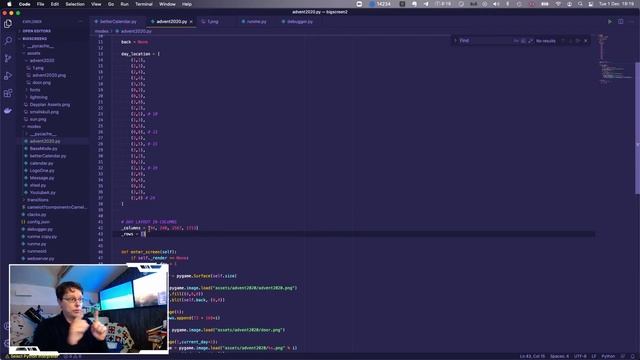Click UTF-8 encoding in status bar
Screen dimensions: 640x360
(580, 356)
